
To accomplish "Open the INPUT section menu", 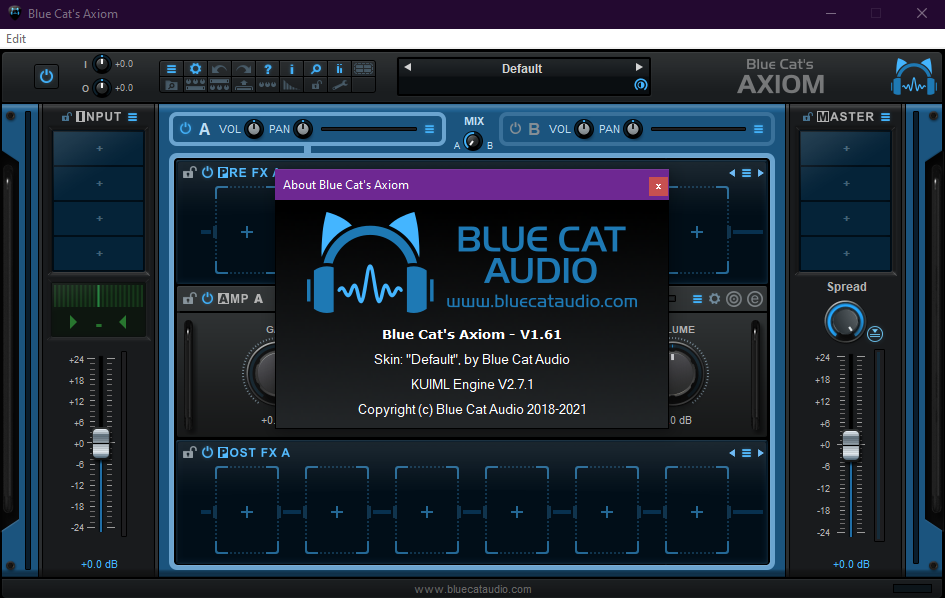I will click(133, 117).
